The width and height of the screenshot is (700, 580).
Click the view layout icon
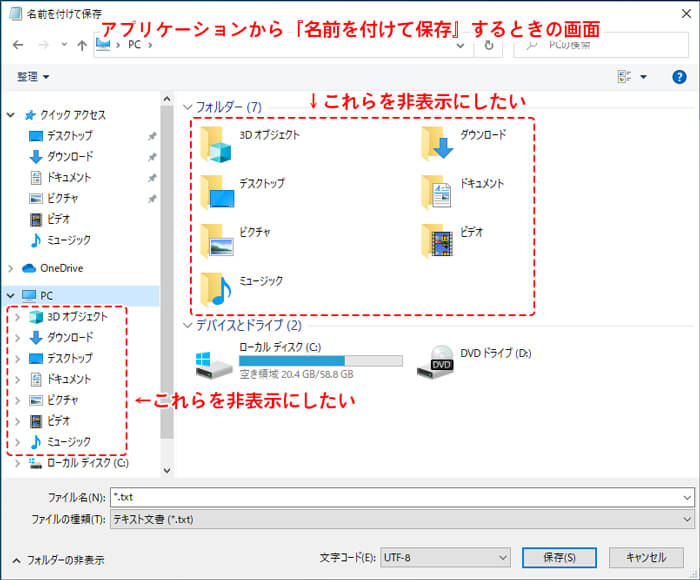(x=624, y=77)
